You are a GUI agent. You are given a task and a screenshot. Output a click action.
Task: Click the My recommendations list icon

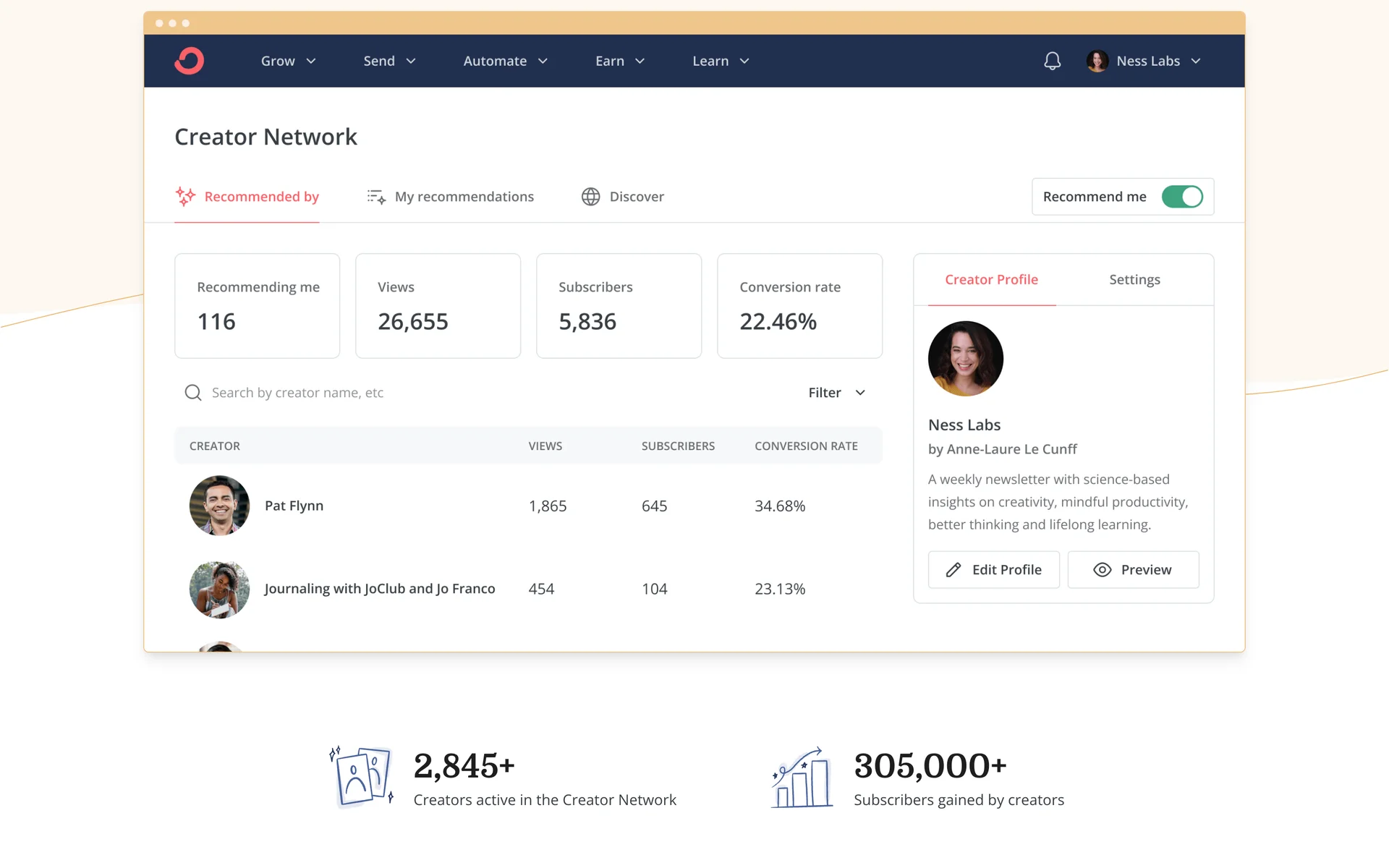[x=376, y=197]
